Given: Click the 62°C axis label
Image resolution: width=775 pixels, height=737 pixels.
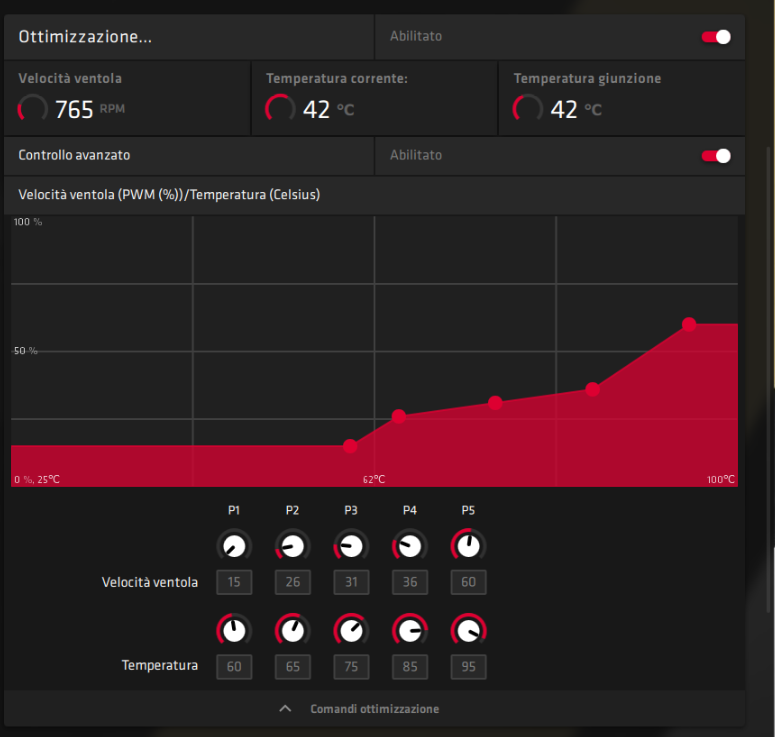Looking at the screenshot, I should 374,479.
